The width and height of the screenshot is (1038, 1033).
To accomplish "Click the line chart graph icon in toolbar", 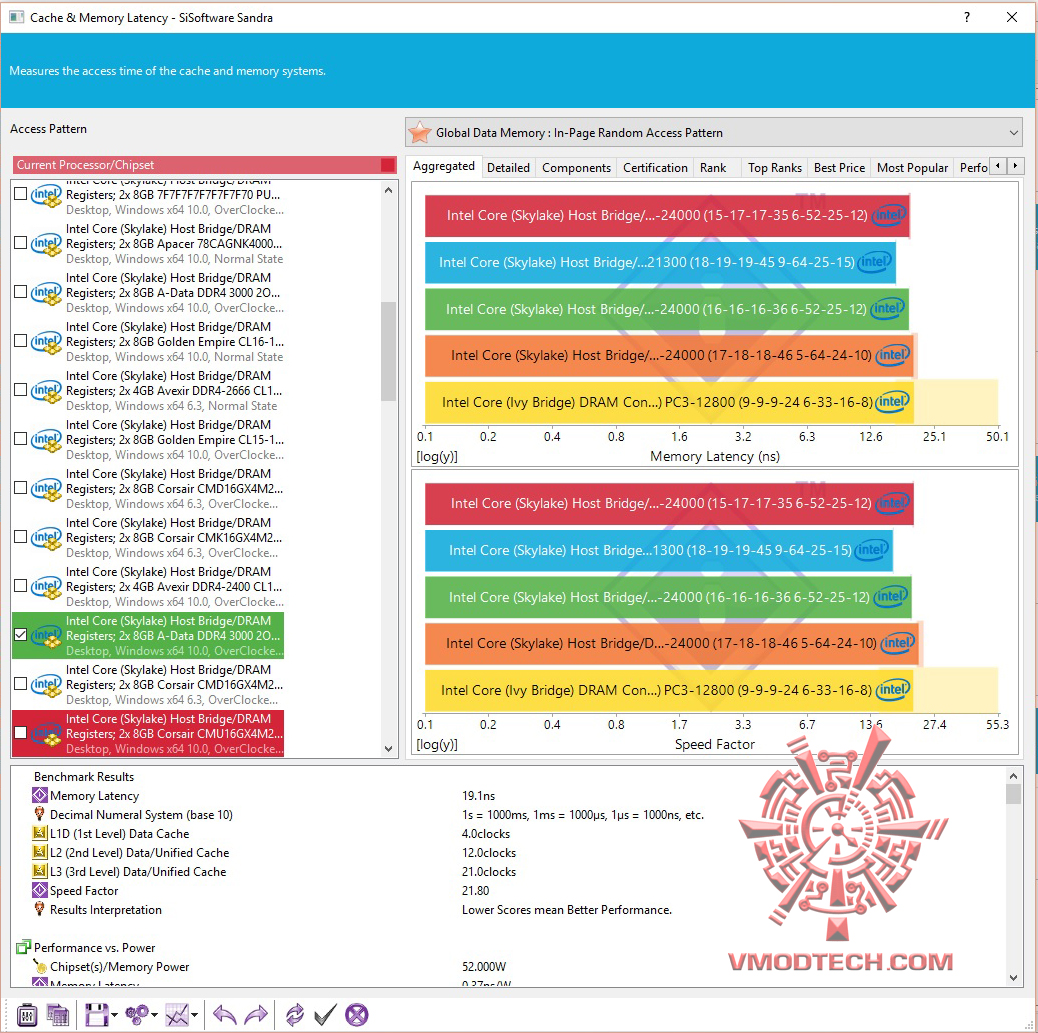I will pos(177,1014).
